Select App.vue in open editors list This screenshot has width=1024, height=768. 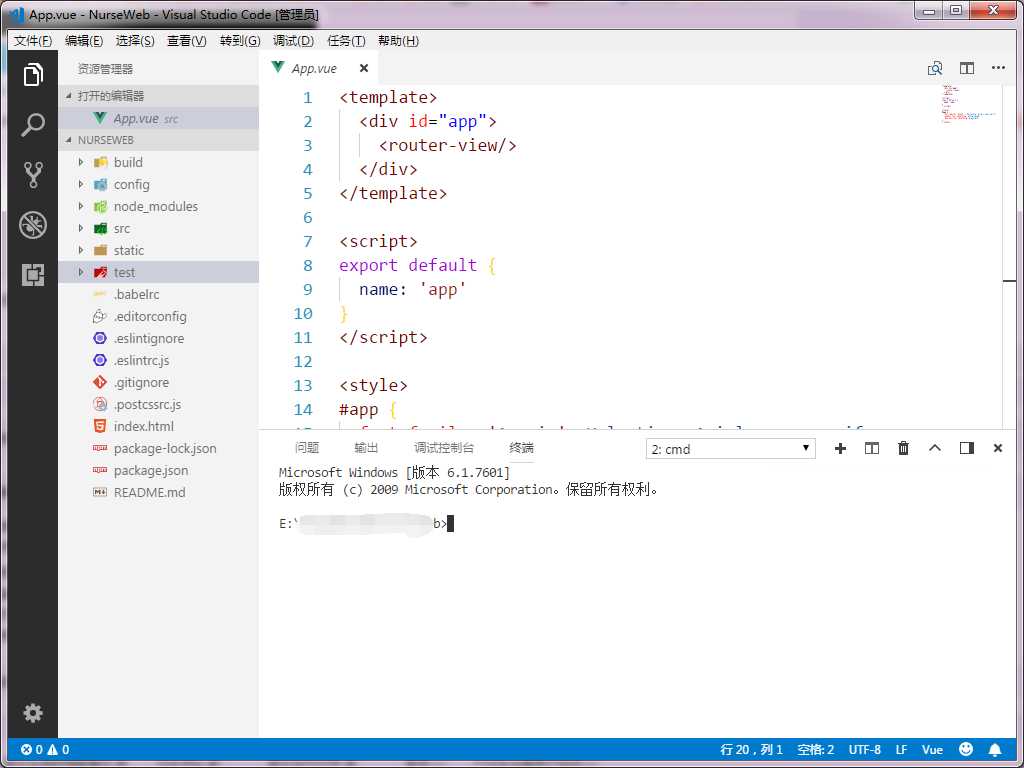pyautogui.click(x=159, y=118)
